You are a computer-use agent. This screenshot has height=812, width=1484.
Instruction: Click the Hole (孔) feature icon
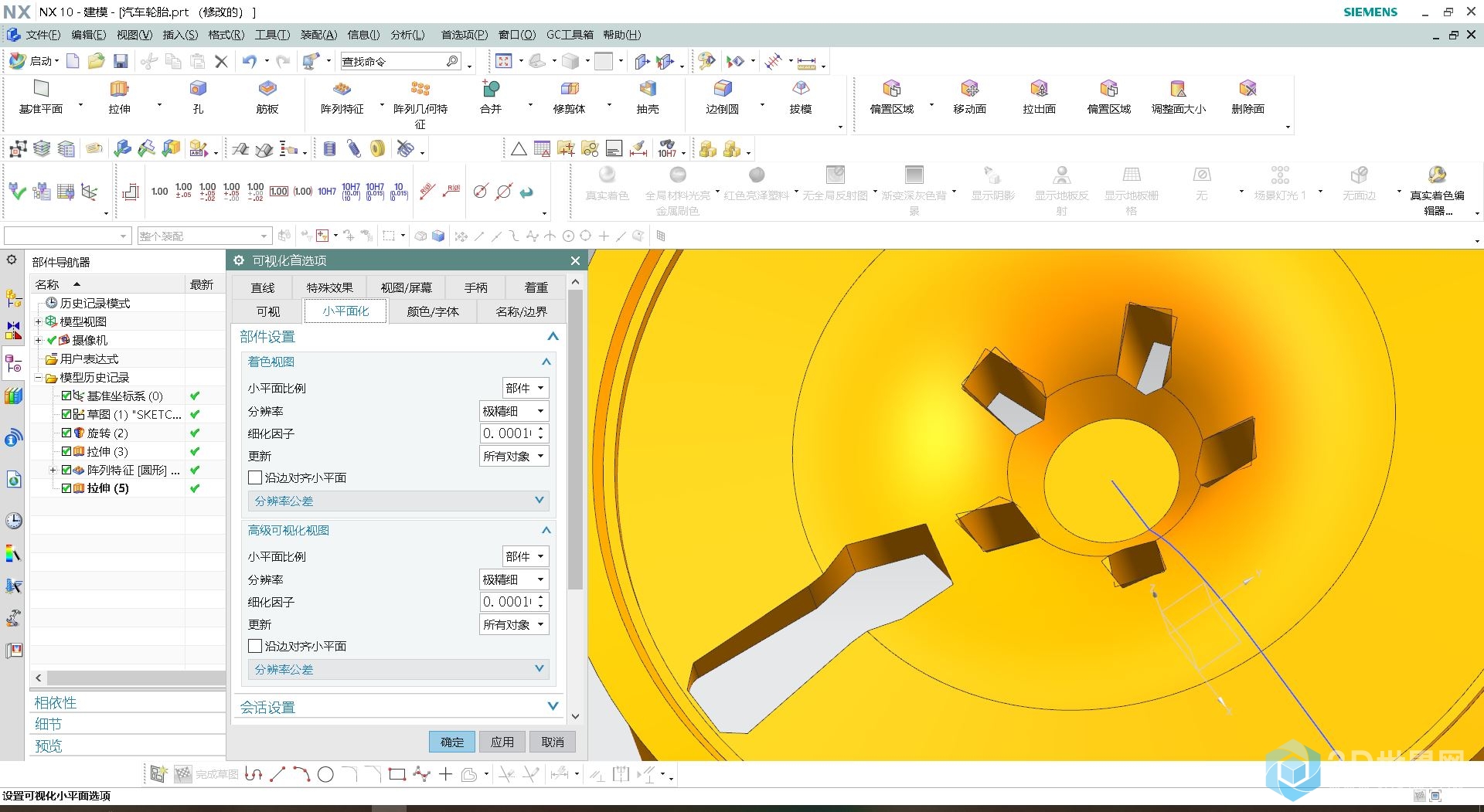pos(198,89)
